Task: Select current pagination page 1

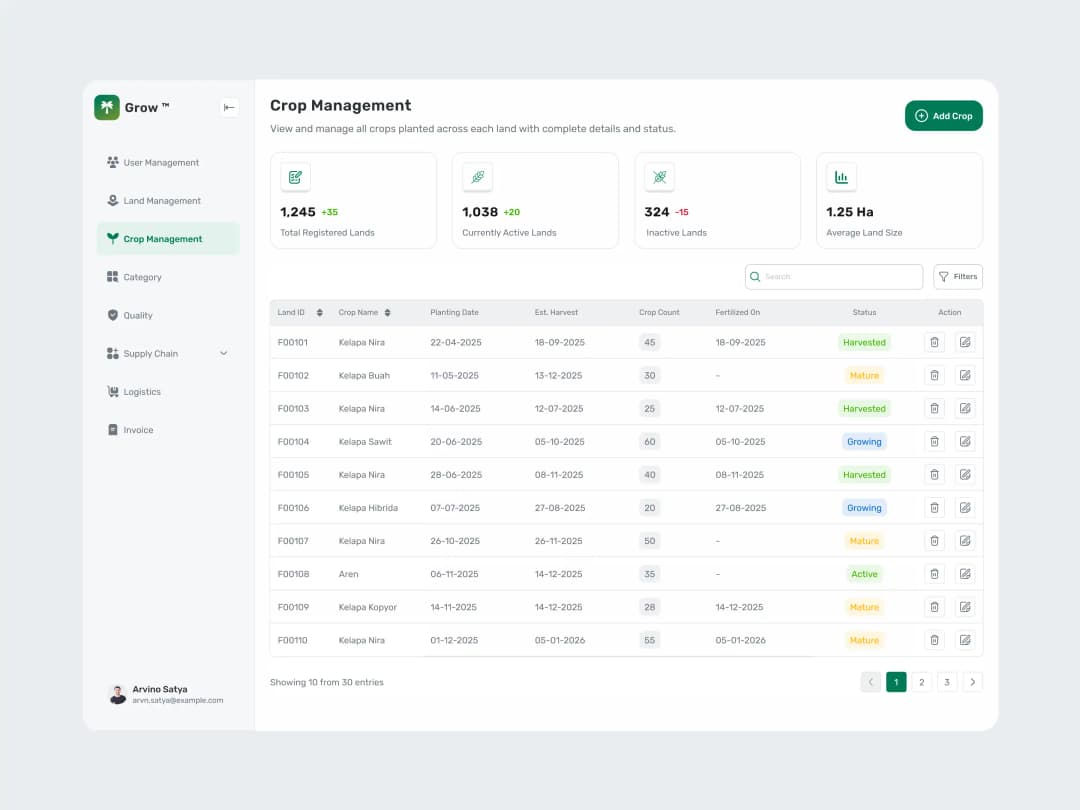Action: click(x=896, y=682)
